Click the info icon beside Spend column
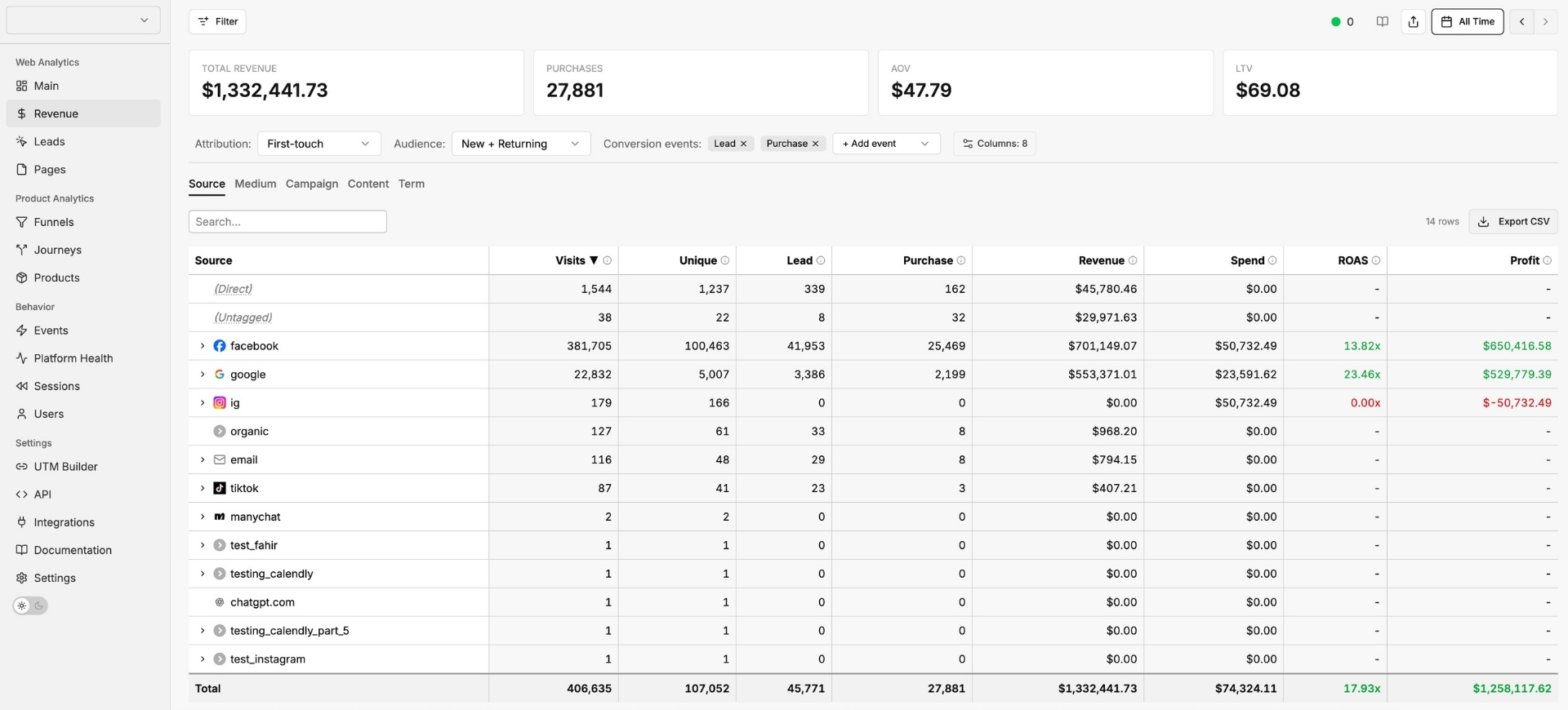Image resolution: width=1568 pixels, height=710 pixels. (x=1272, y=260)
